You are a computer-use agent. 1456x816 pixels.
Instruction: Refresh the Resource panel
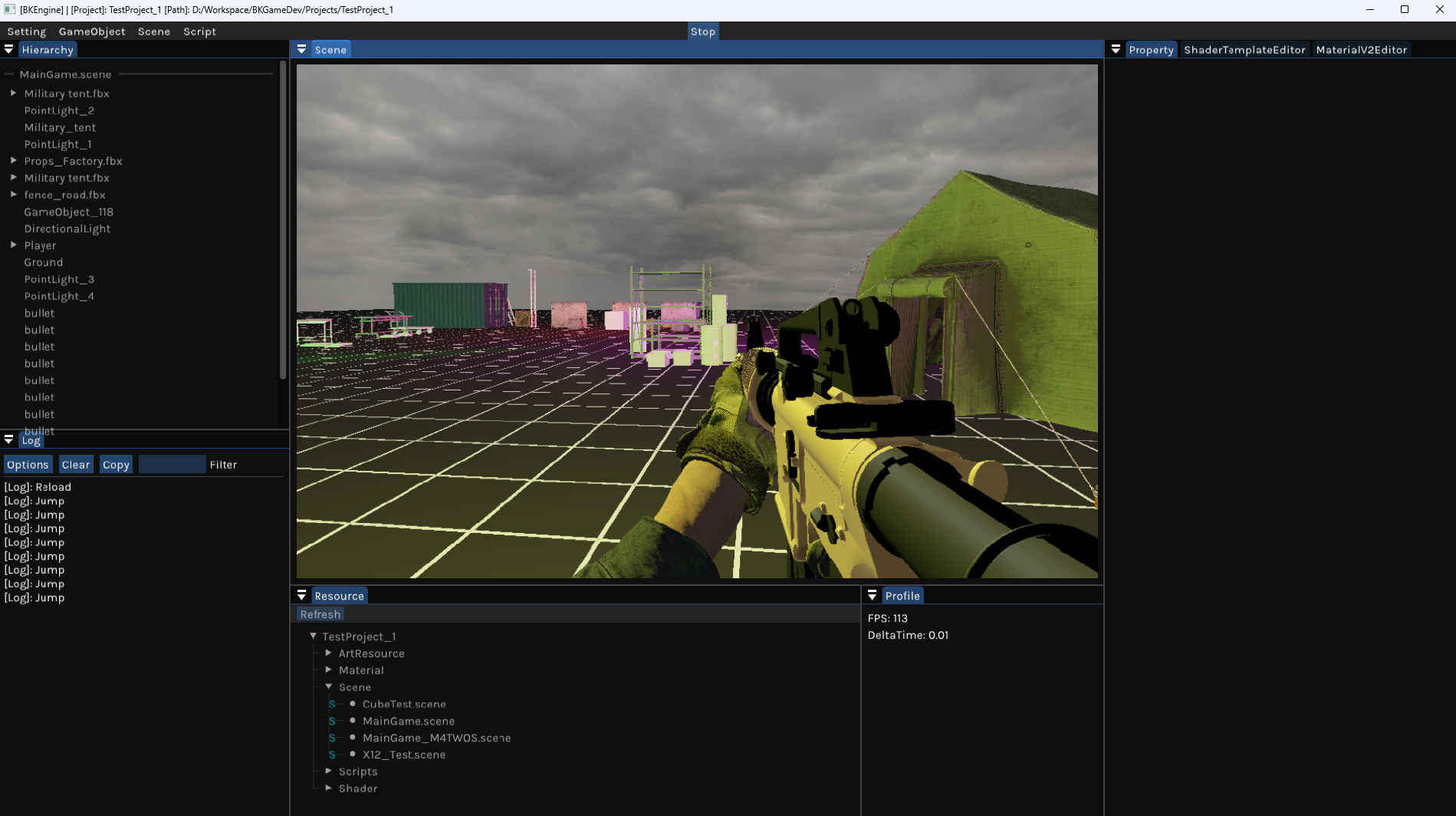tap(320, 614)
